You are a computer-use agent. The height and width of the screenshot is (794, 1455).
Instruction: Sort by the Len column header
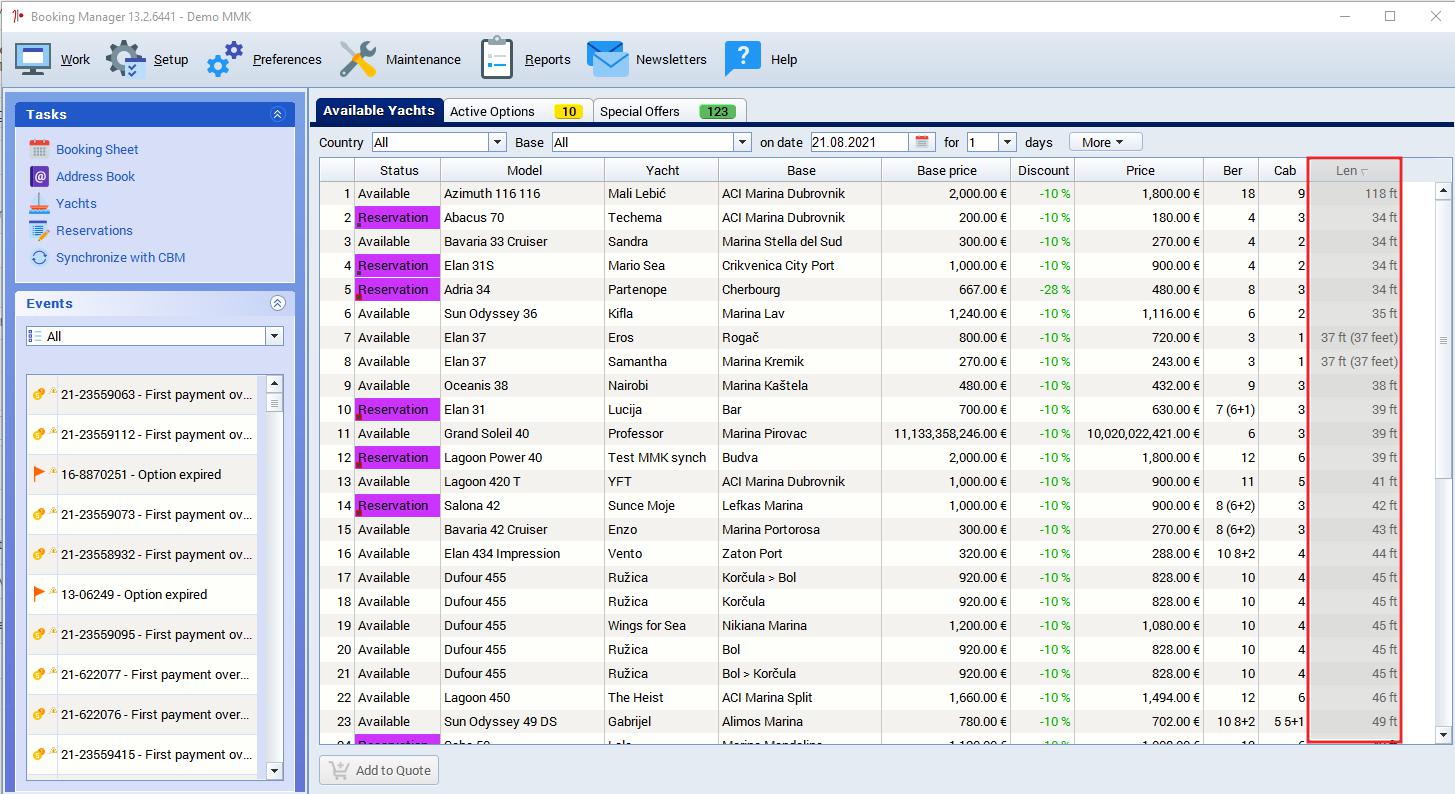[1354, 170]
